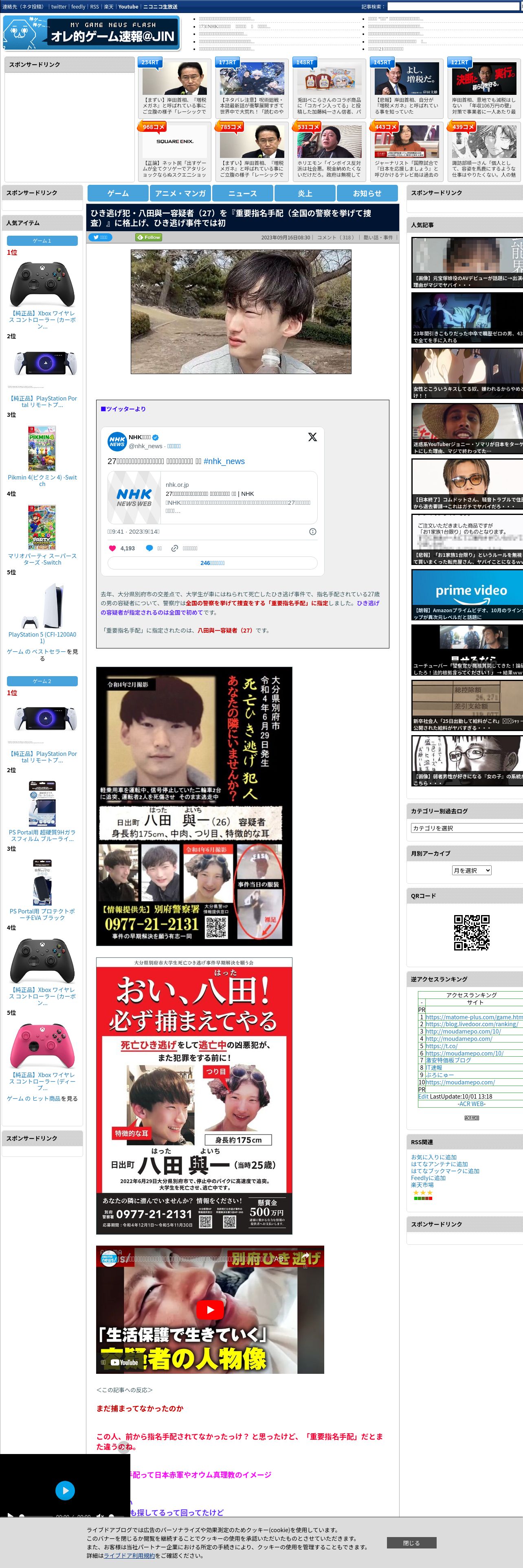Open the アニメ・マンガ tab
Screen dimensions: 523x1568
(180, 193)
